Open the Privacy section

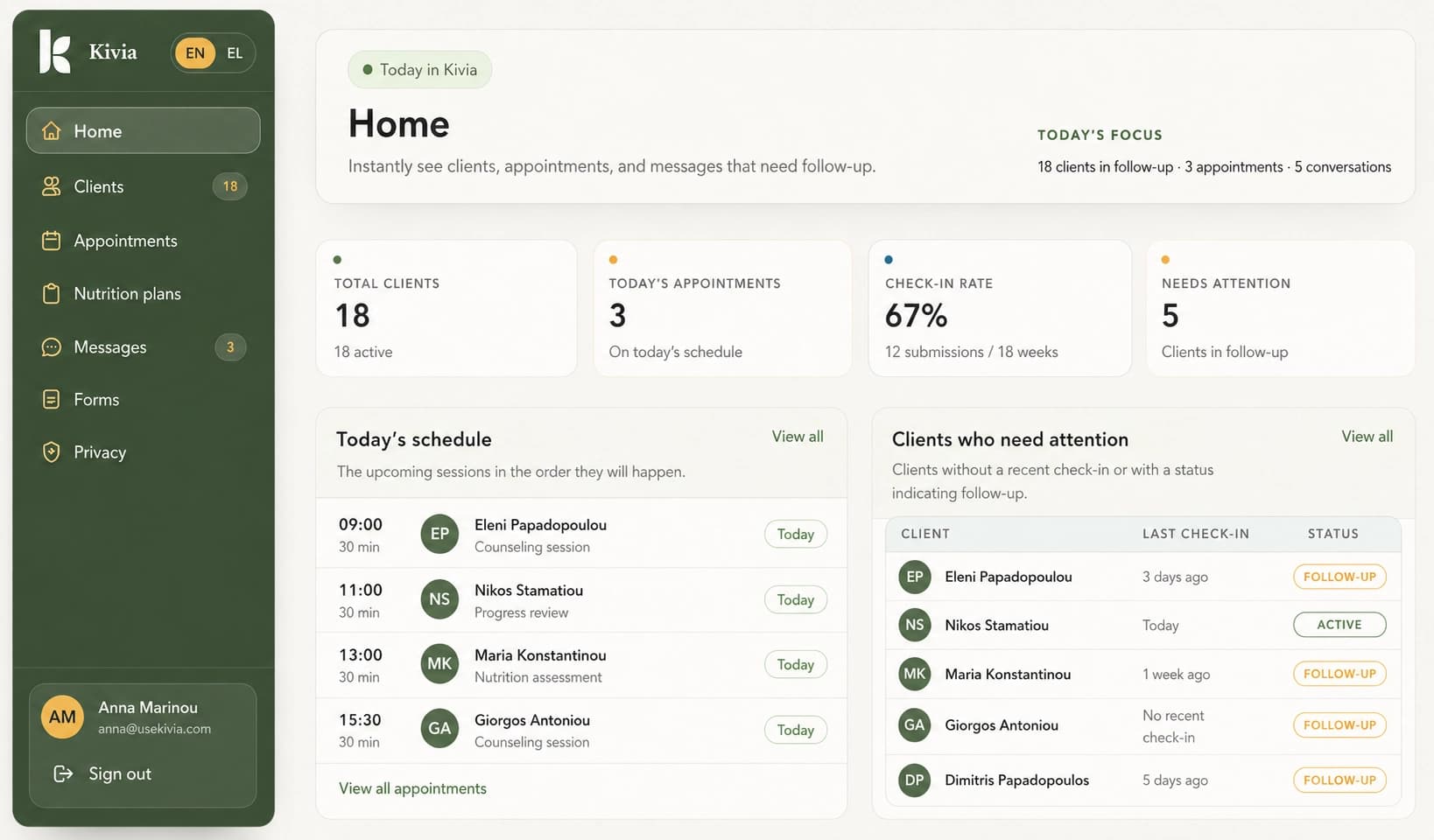[144, 452]
